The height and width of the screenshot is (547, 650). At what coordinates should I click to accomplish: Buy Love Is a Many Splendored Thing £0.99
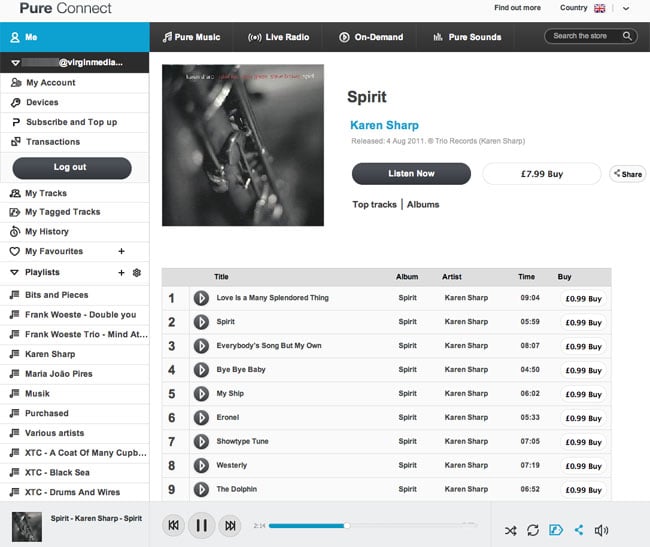tap(583, 299)
